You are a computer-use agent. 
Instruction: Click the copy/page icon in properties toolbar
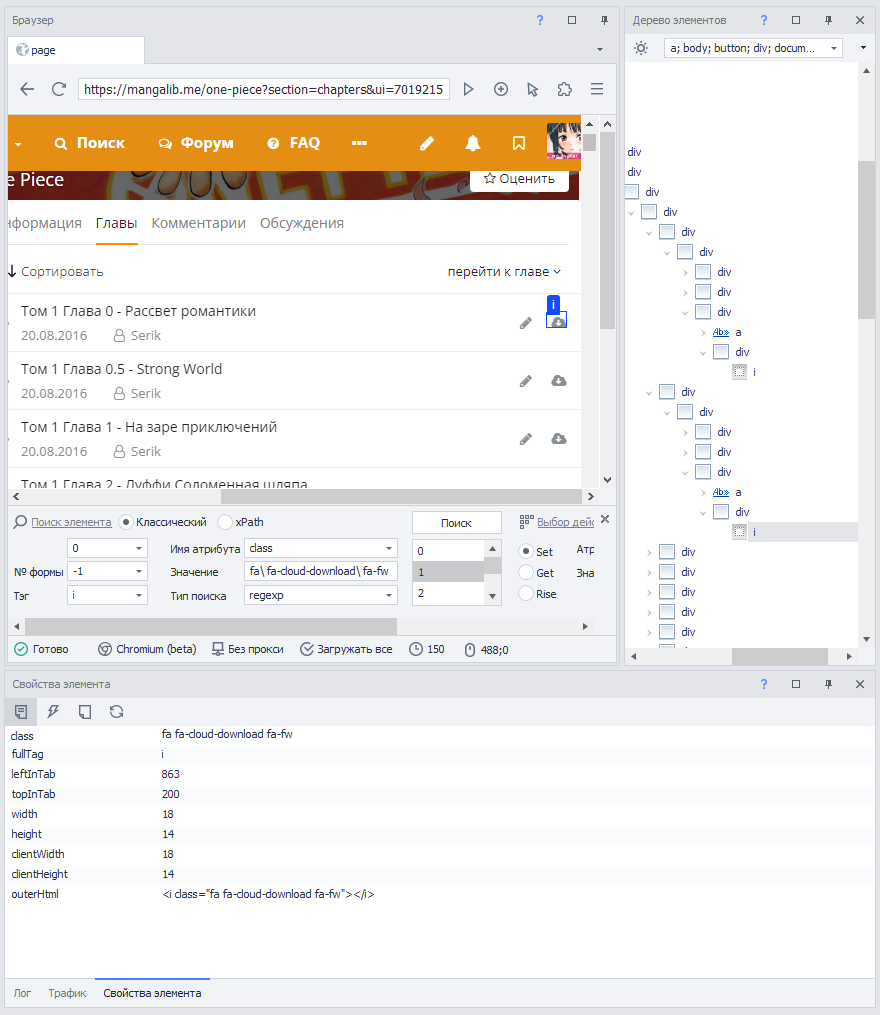pos(85,712)
